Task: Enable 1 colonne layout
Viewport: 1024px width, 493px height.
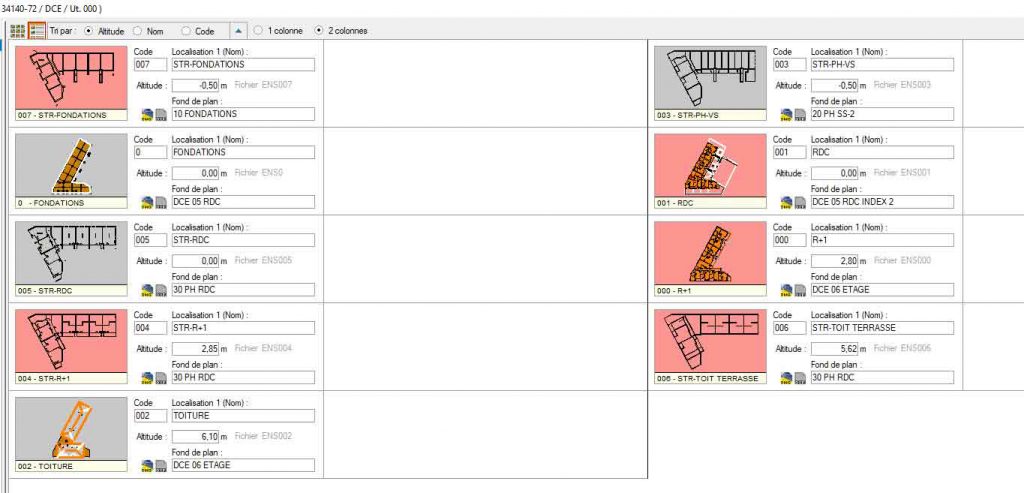Action: pyautogui.click(x=258, y=31)
